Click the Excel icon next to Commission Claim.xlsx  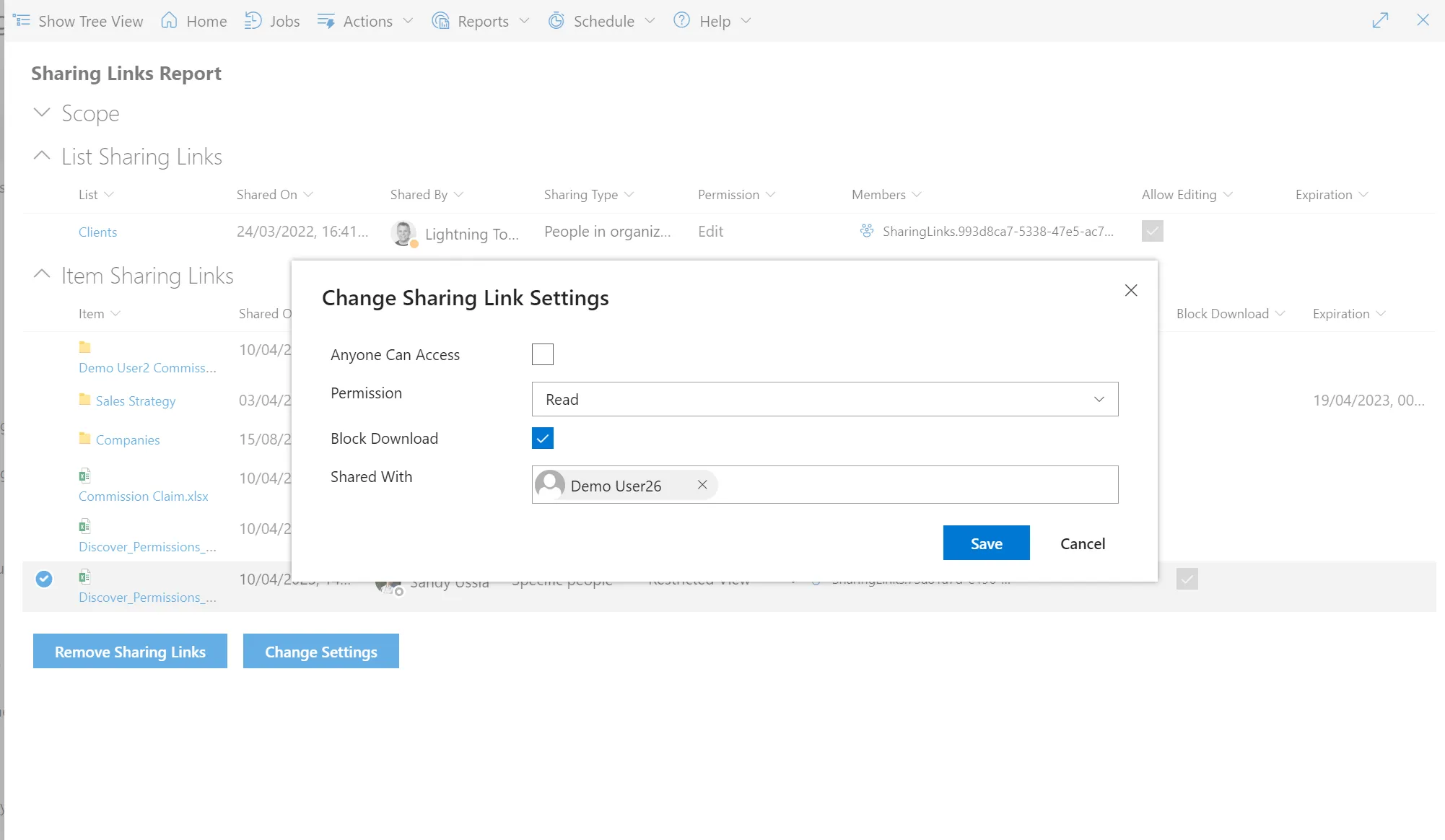coord(84,475)
